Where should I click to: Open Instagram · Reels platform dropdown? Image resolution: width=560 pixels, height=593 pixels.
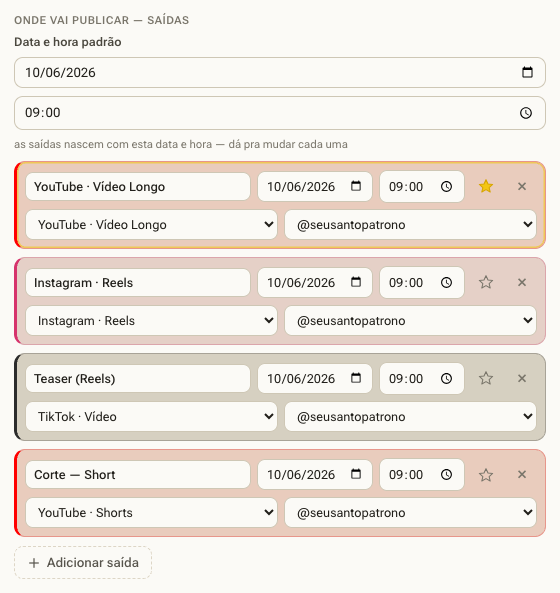(151, 321)
